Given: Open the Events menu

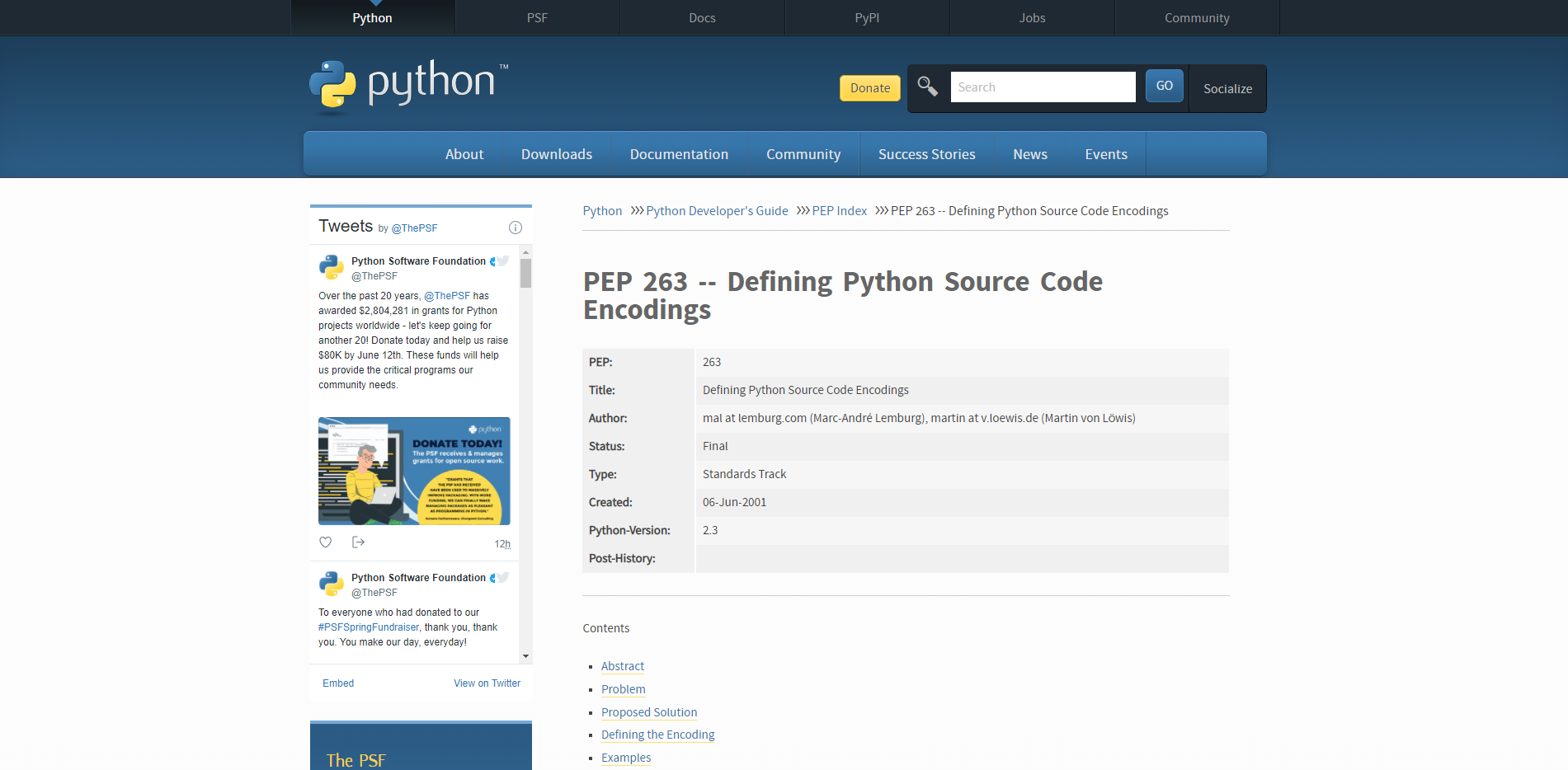Looking at the screenshot, I should click(x=1106, y=154).
